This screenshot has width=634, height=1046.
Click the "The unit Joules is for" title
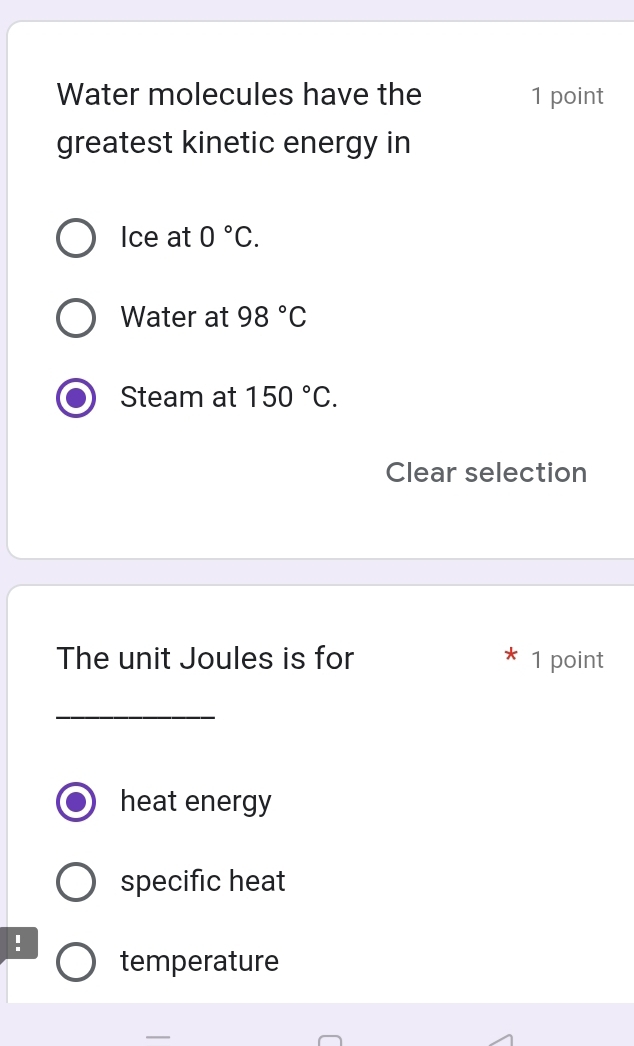[x=205, y=659]
